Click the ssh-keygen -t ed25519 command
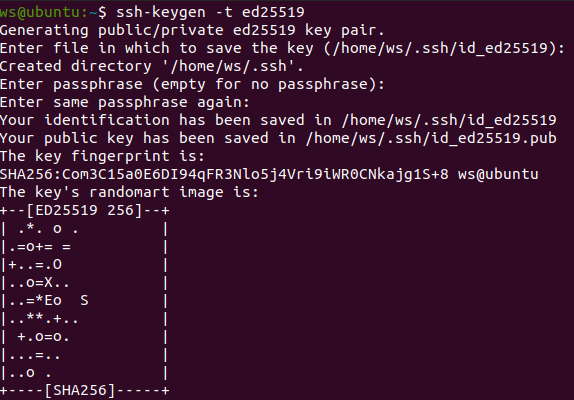The height and width of the screenshot is (400, 574). point(210,12)
